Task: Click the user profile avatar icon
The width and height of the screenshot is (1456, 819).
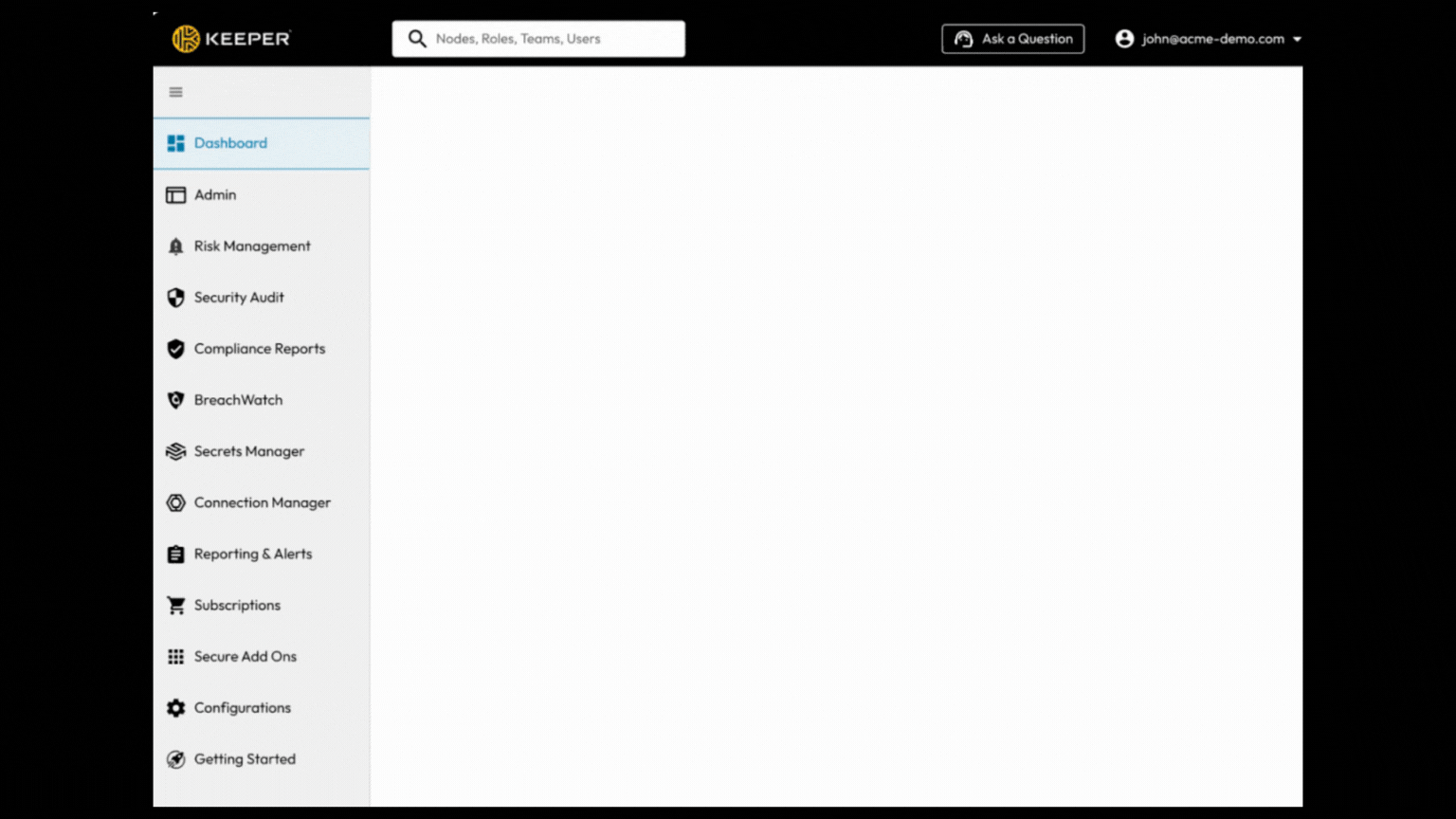Action: [1124, 39]
